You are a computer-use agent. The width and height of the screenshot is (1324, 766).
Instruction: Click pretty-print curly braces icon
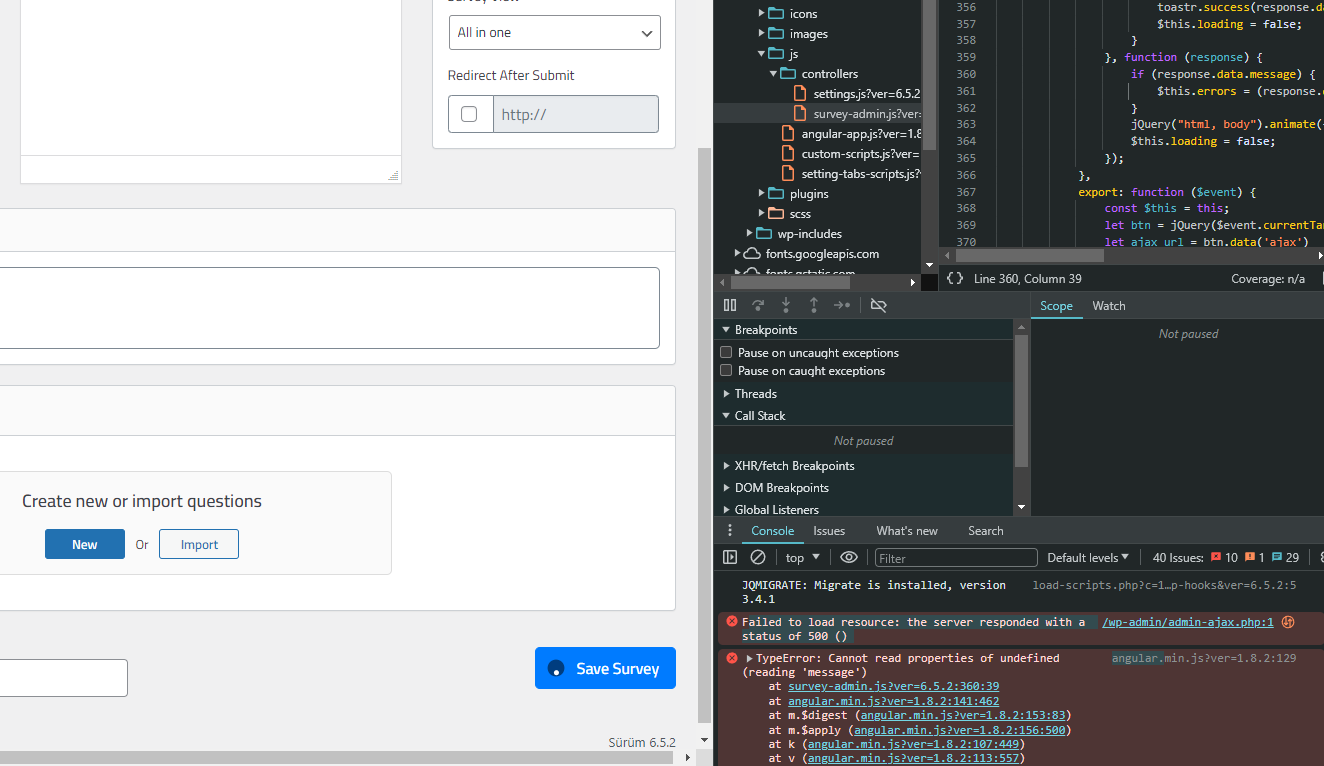[955, 279]
